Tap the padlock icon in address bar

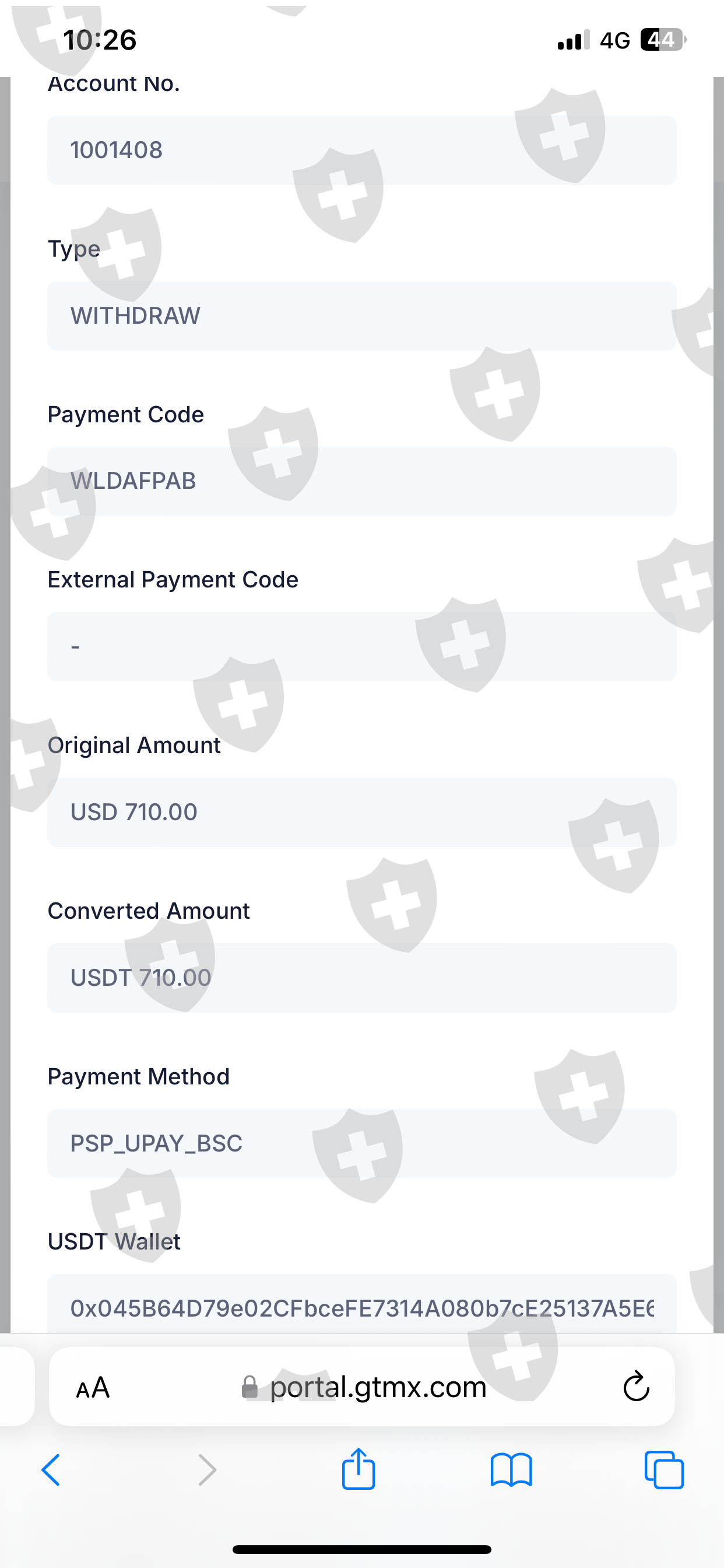(249, 1387)
